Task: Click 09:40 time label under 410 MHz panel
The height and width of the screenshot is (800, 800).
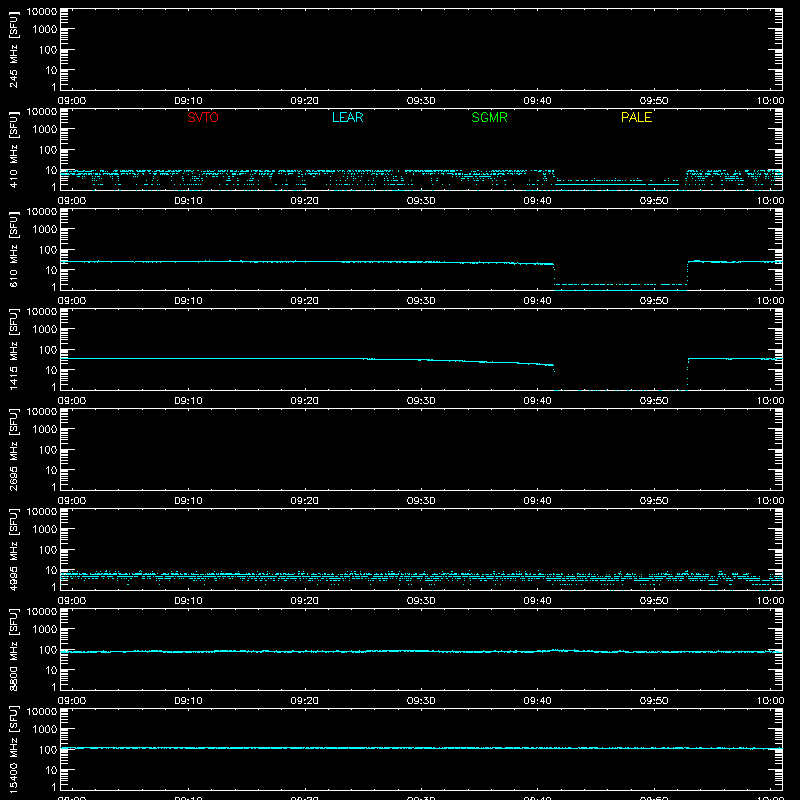Action: (537, 201)
